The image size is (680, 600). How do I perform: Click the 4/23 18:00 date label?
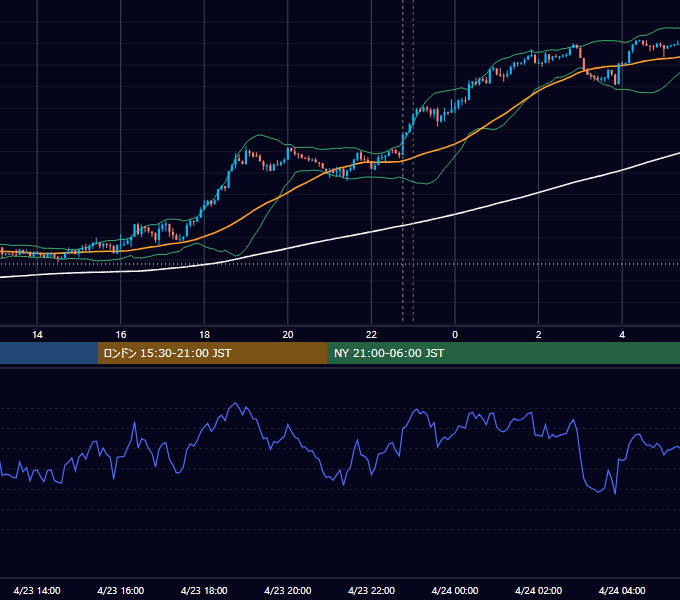[204, 590]
